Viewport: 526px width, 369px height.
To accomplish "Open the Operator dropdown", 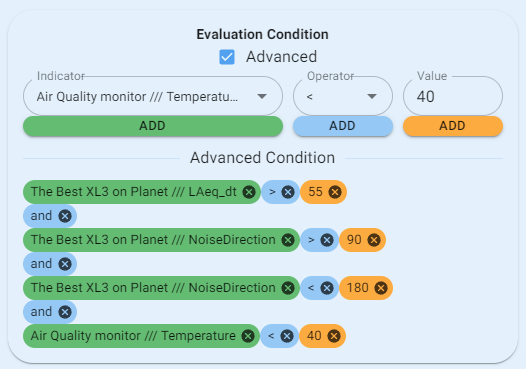I will 343,96.
